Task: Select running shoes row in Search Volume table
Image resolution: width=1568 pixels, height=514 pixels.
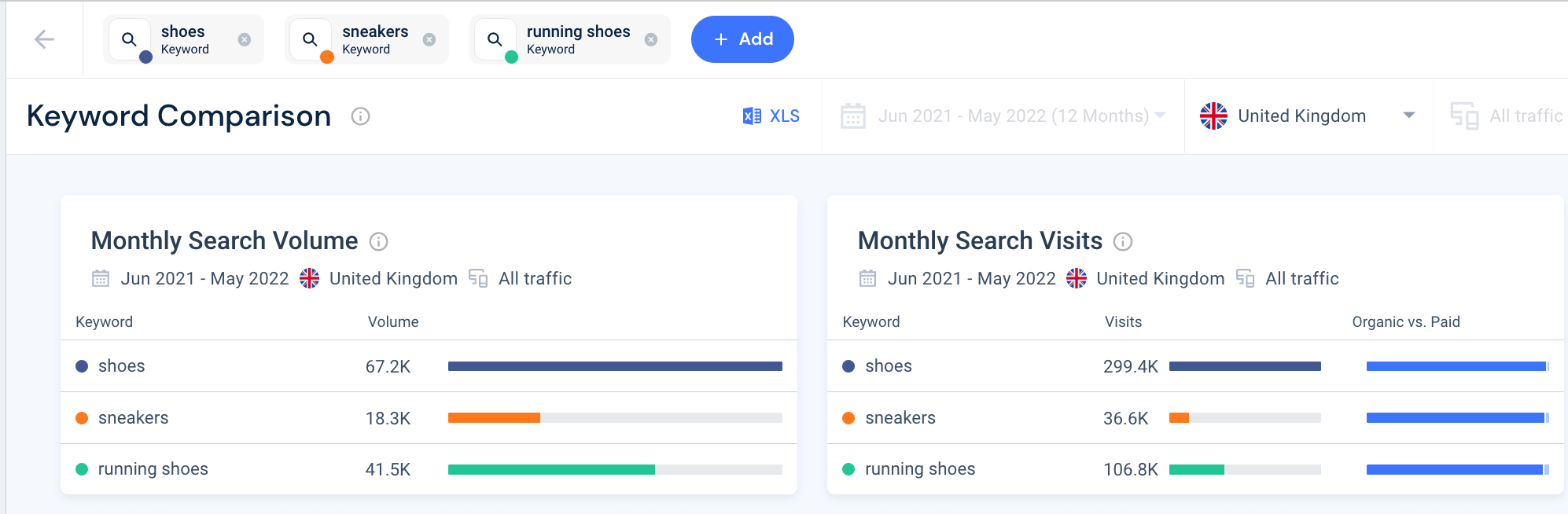Action: pyautogui.click(x=429, y=469)
